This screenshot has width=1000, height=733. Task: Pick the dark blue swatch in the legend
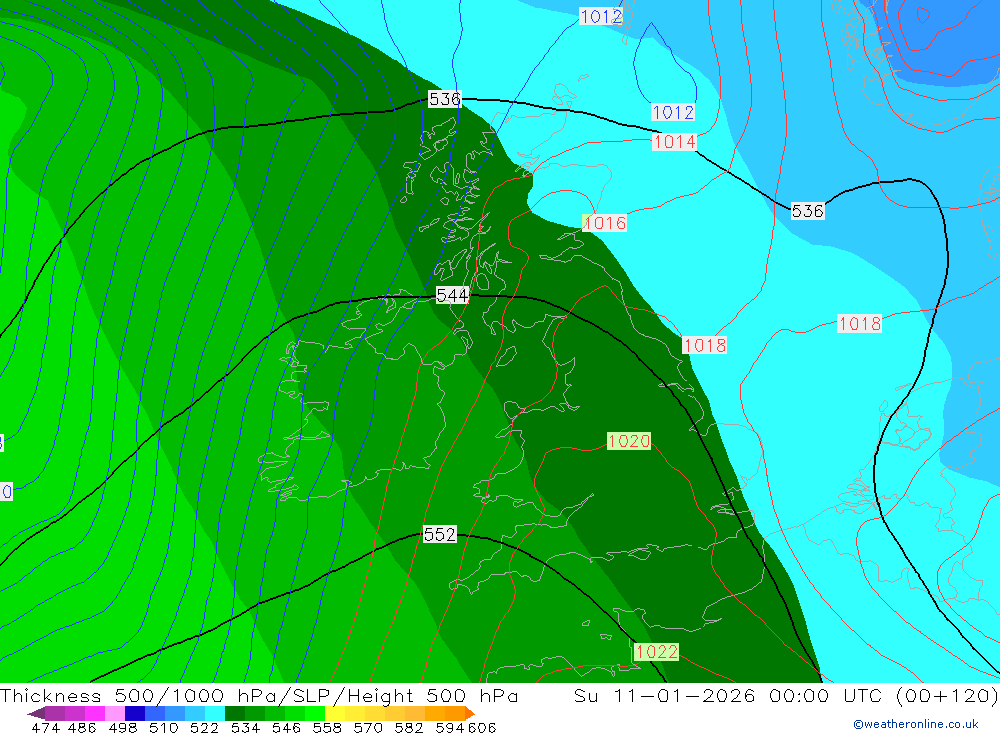click(135, 713)
